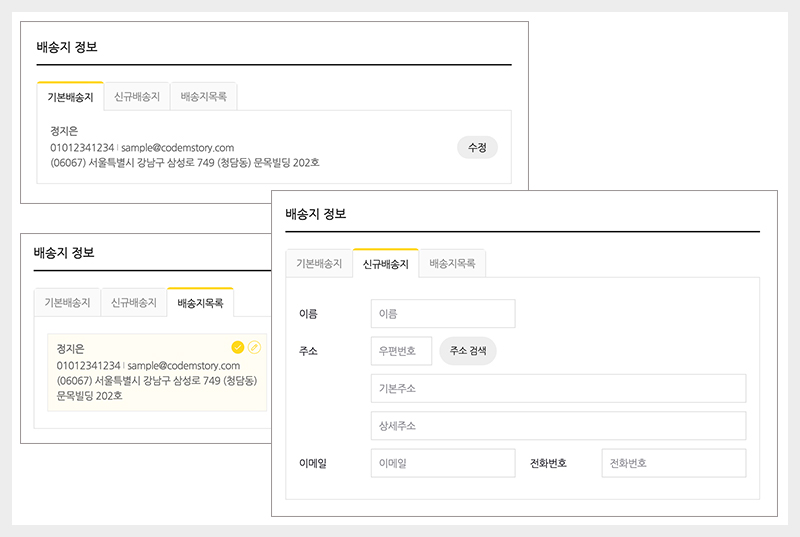800x537 pixels.
Task: Select 기본배송지 tab in bottom-left panel
Action: (x=67, y=303)
